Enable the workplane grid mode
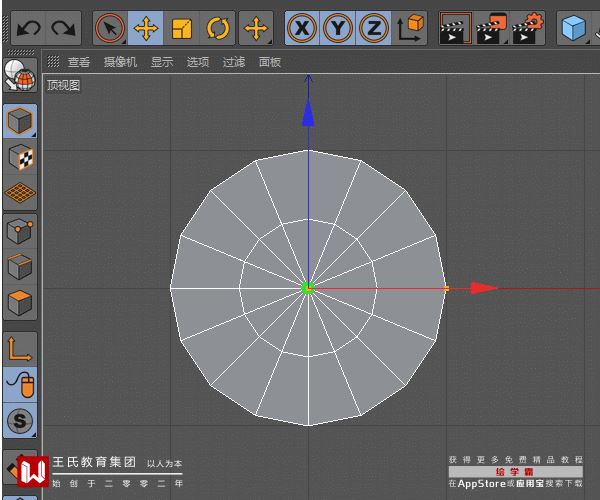600x500 pixels. 20,193
